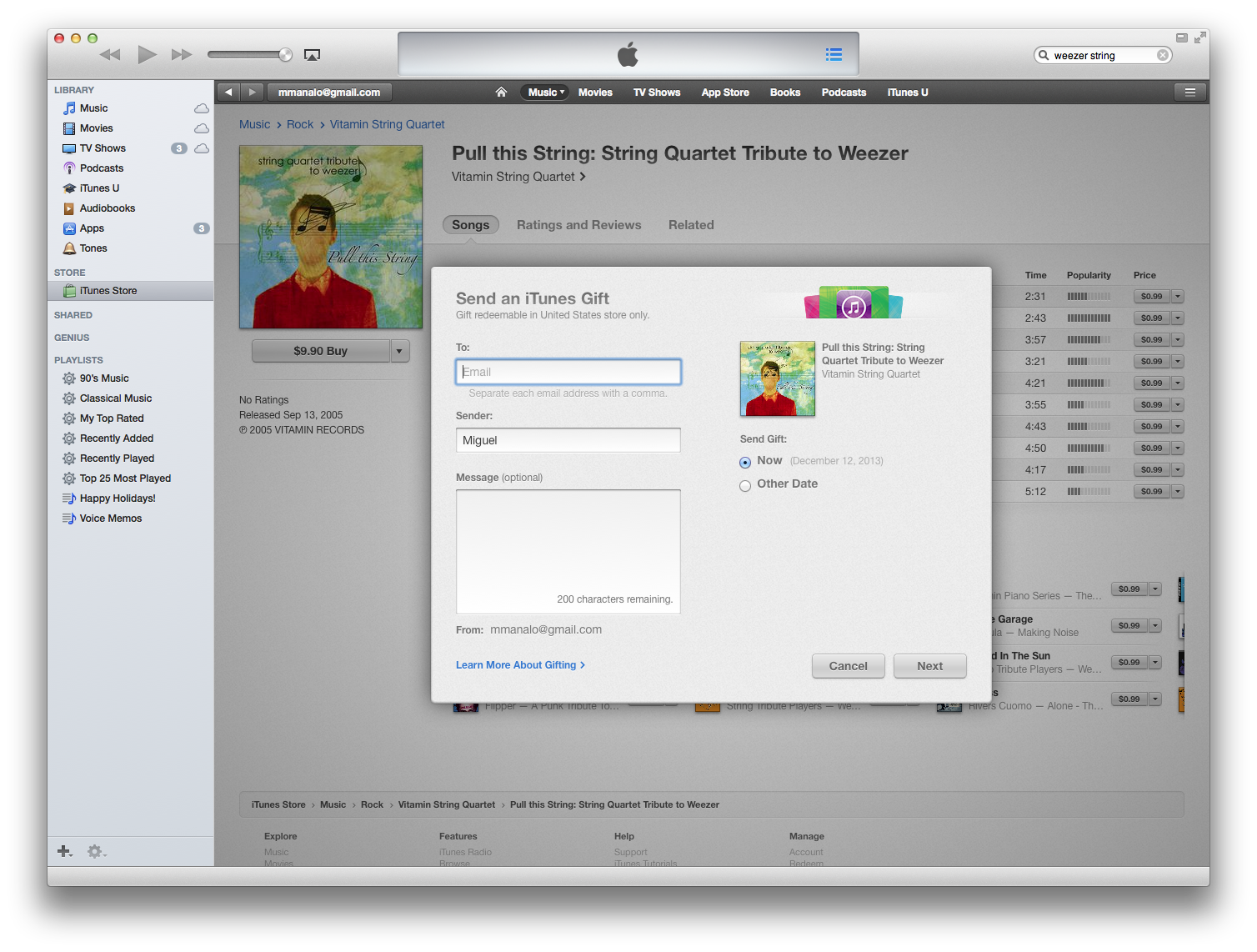The image size is (1257, 952).
Task: Open Audiobooks library in sidebar
Action: click(107, 208)
